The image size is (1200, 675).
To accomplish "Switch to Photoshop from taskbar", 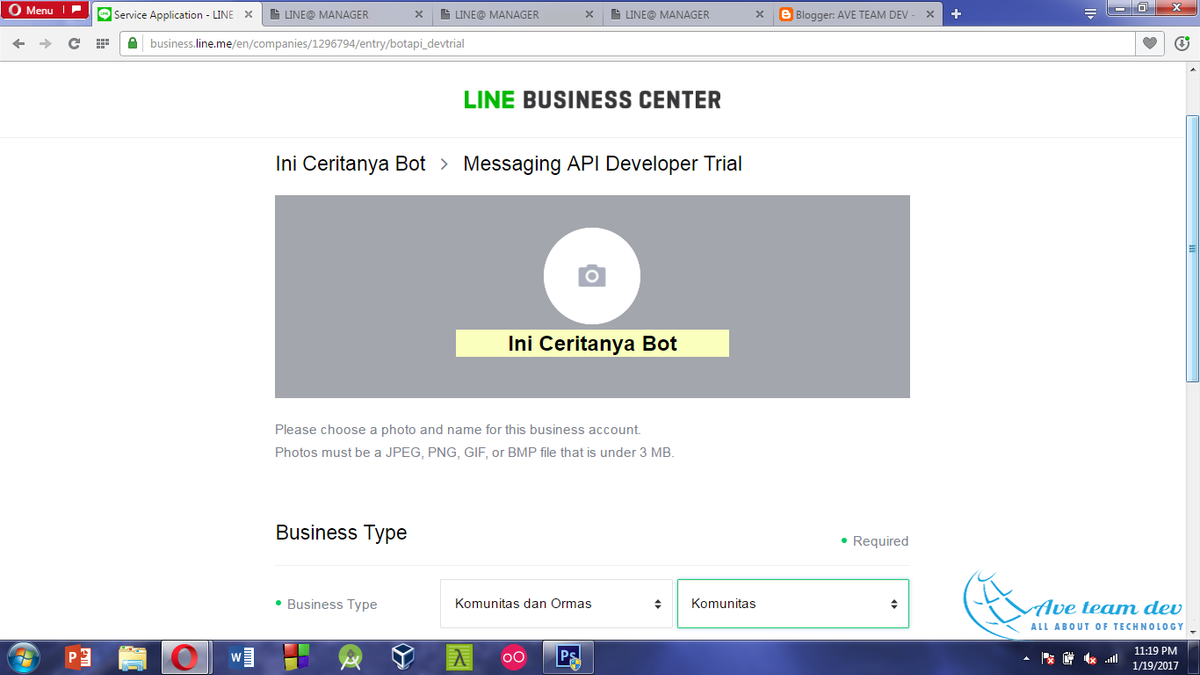I will [569, 658].
